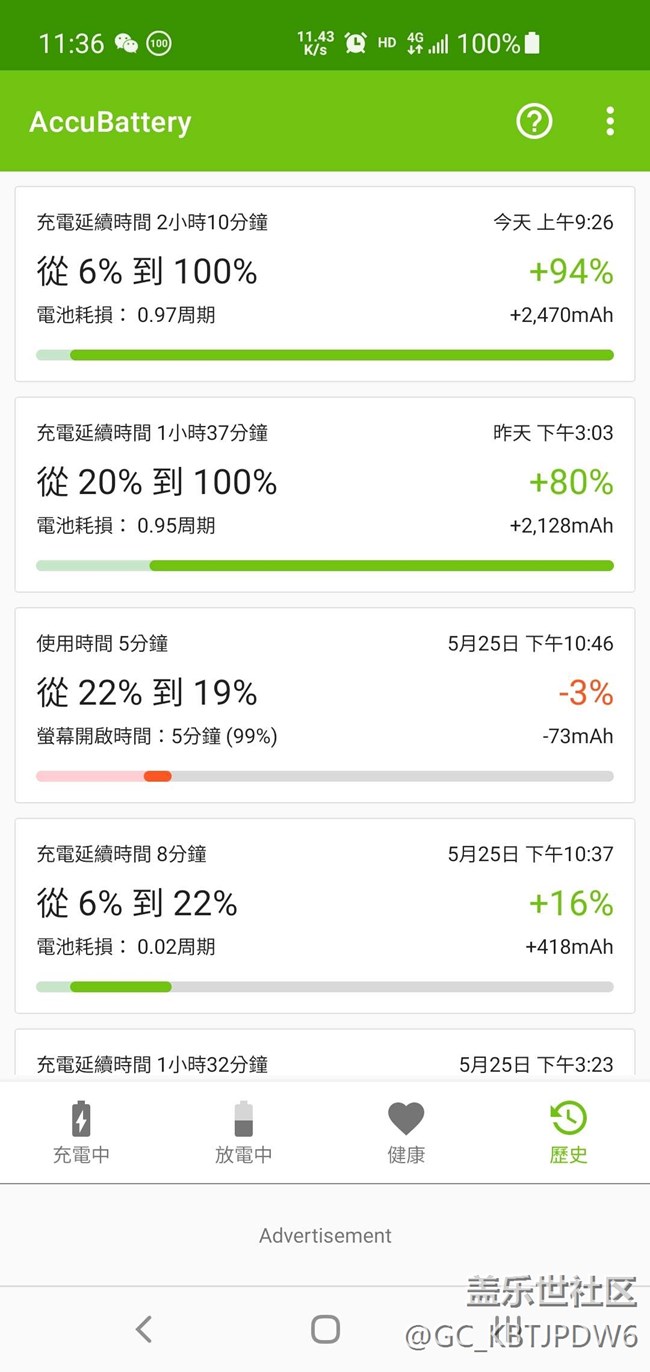Open the partially visible 1小時32分鐘 charge card
650x1372 pixels.
[325, 1058]
